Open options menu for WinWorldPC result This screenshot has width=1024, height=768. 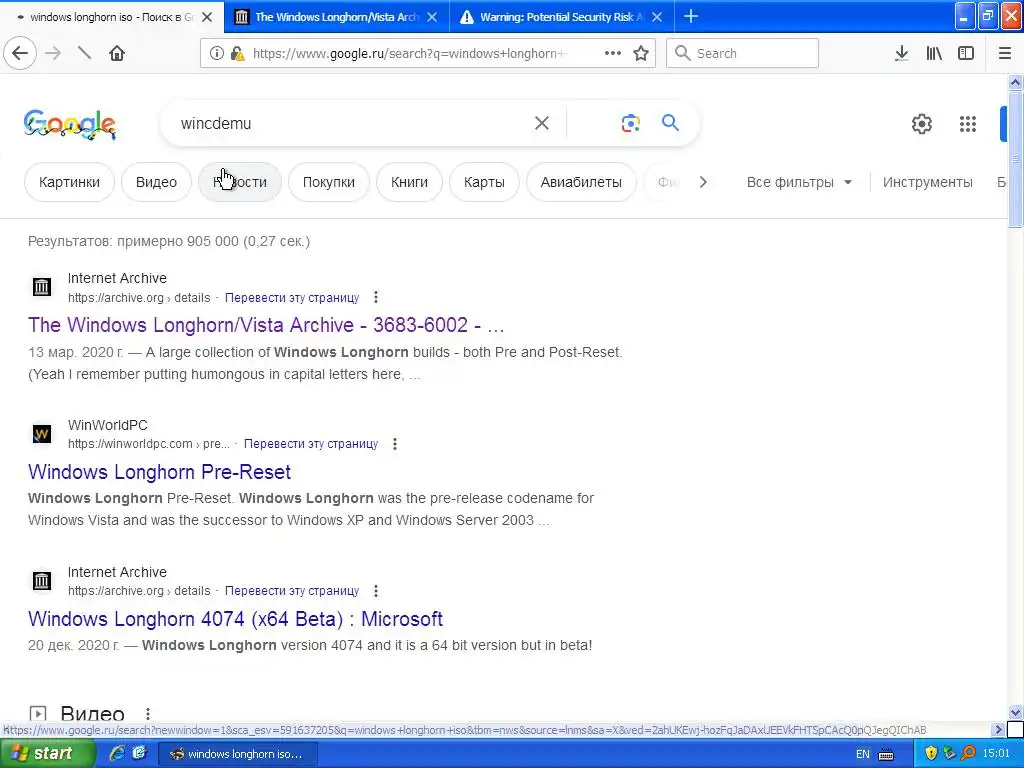394,444
